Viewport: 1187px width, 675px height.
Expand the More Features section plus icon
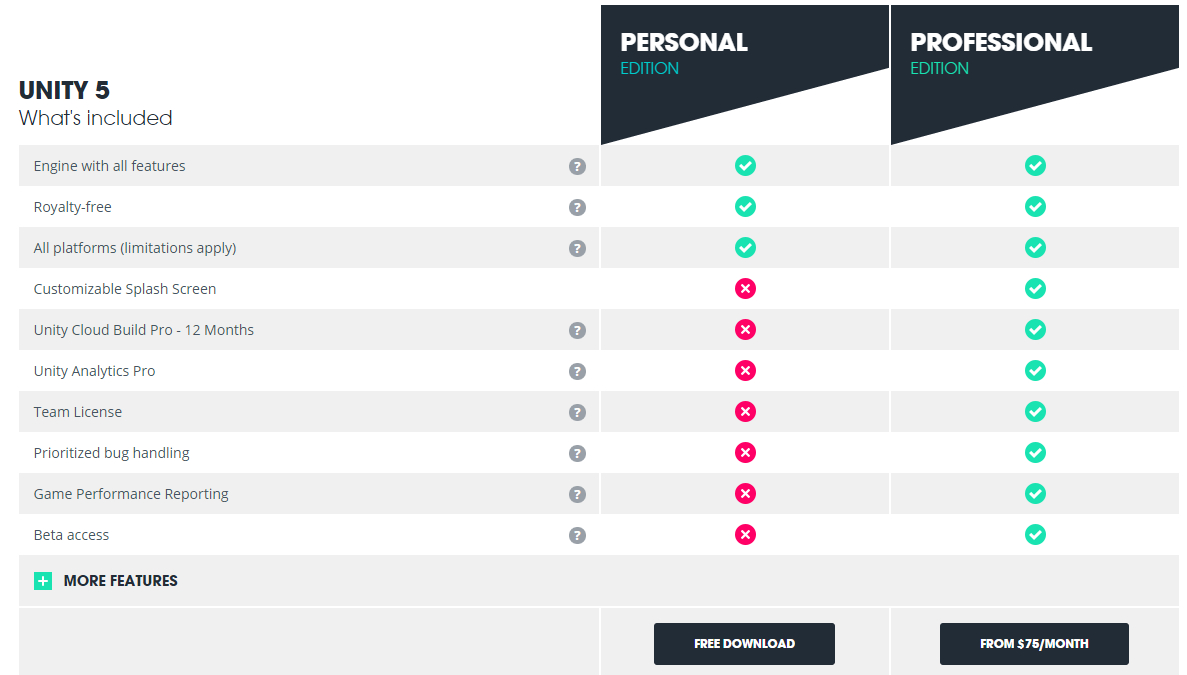[x=43, y=581]
